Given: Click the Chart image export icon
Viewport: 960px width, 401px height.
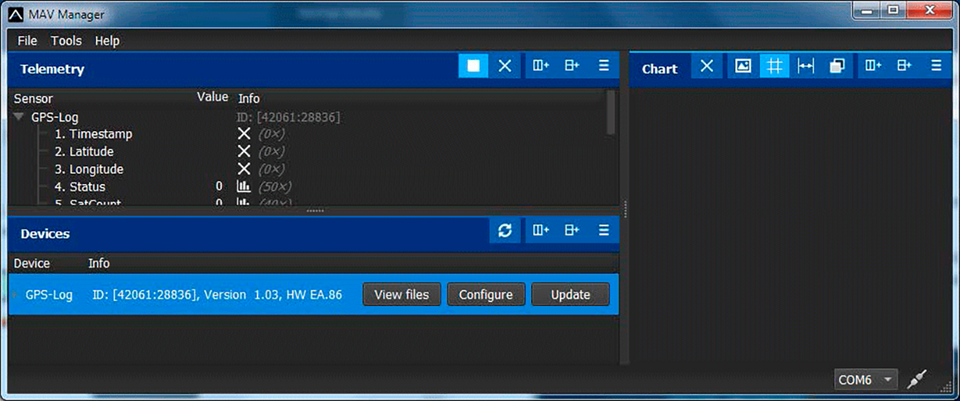Looking at the screenshot, I should [743, 66].
